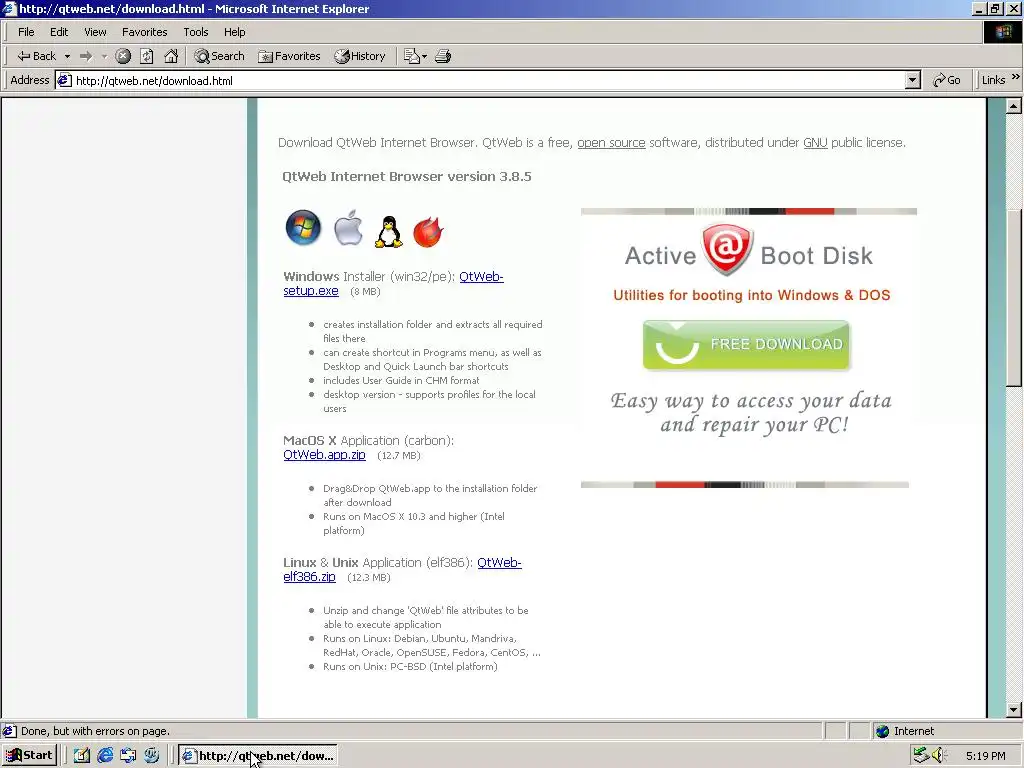Select the qtweb.net taskbar window button
Viewport: 1024px width, 768px height.
tap(258, 756)
